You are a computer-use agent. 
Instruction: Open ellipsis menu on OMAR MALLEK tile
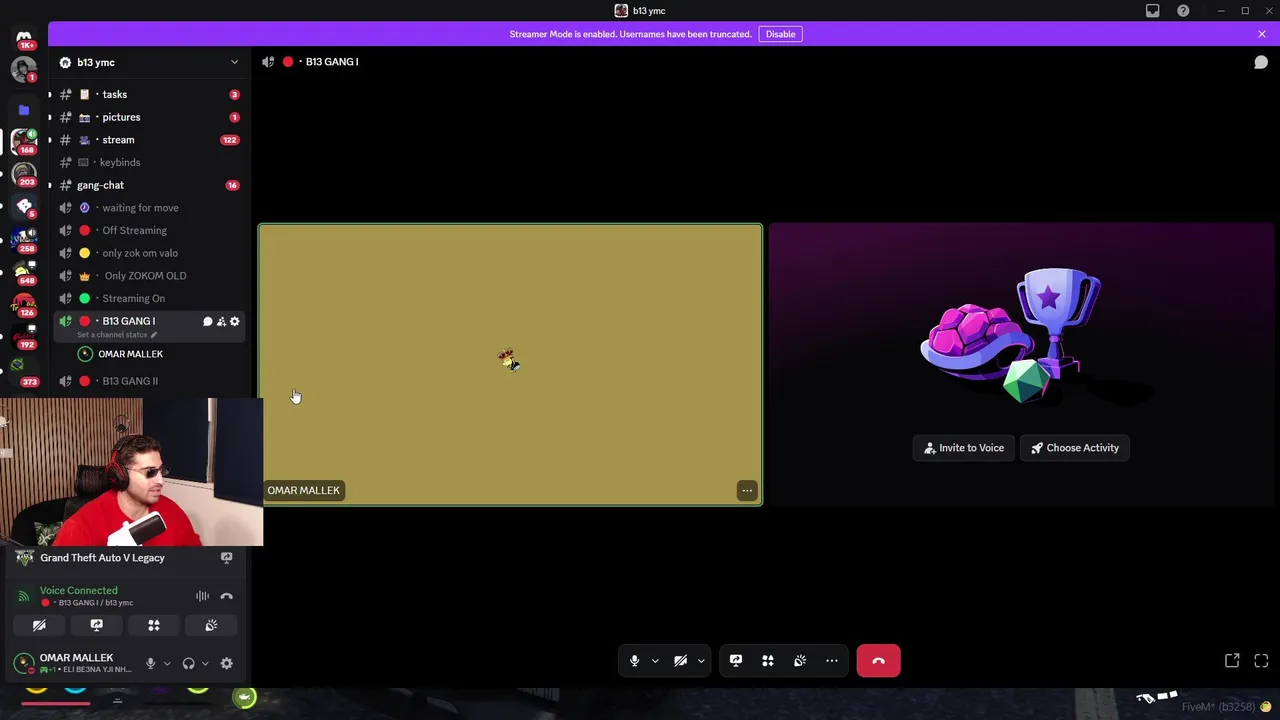(747, 490)
